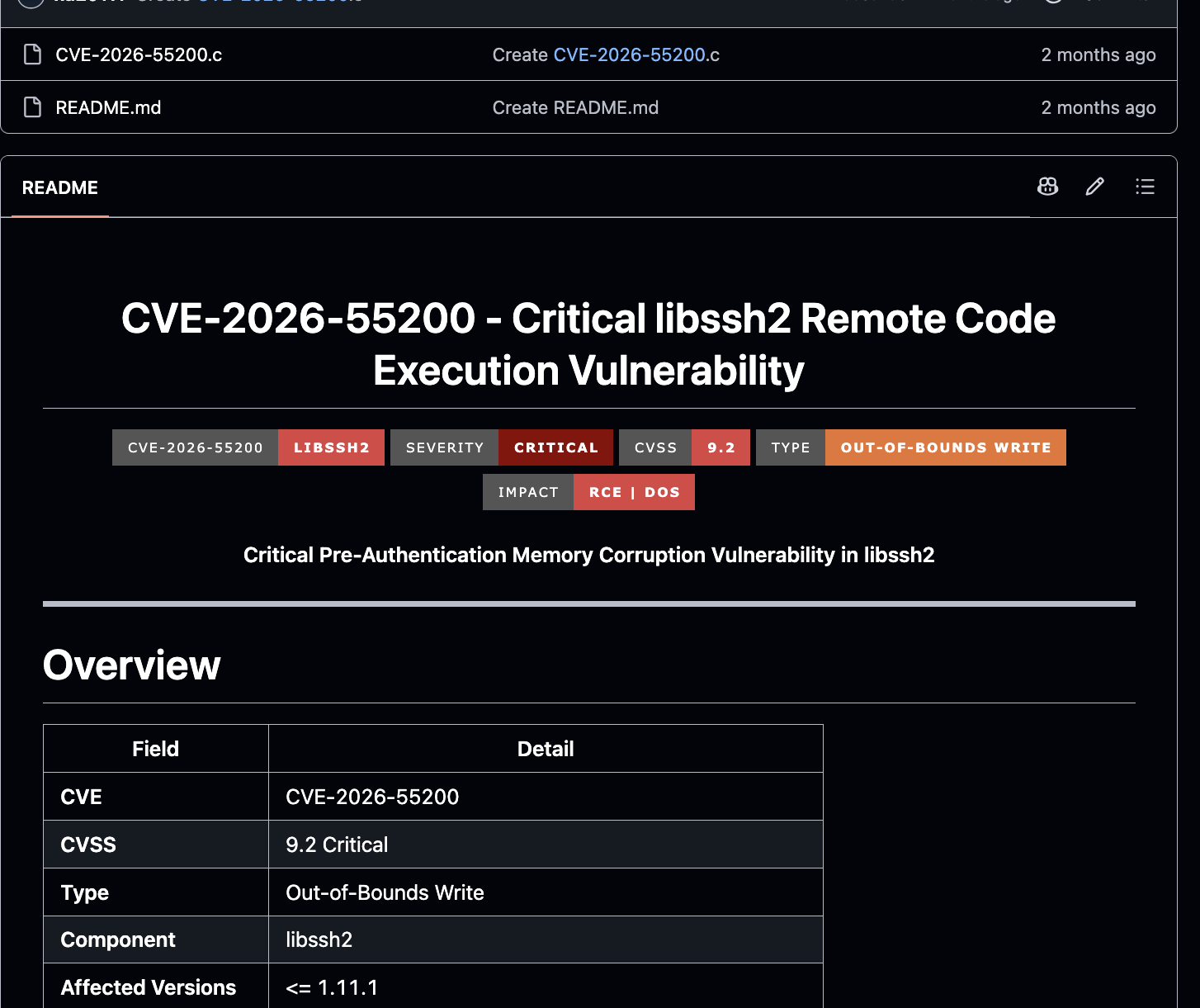Click the 'CVE' field cell in the table
The image size is (1200, 1008).
tap(156, 797)
